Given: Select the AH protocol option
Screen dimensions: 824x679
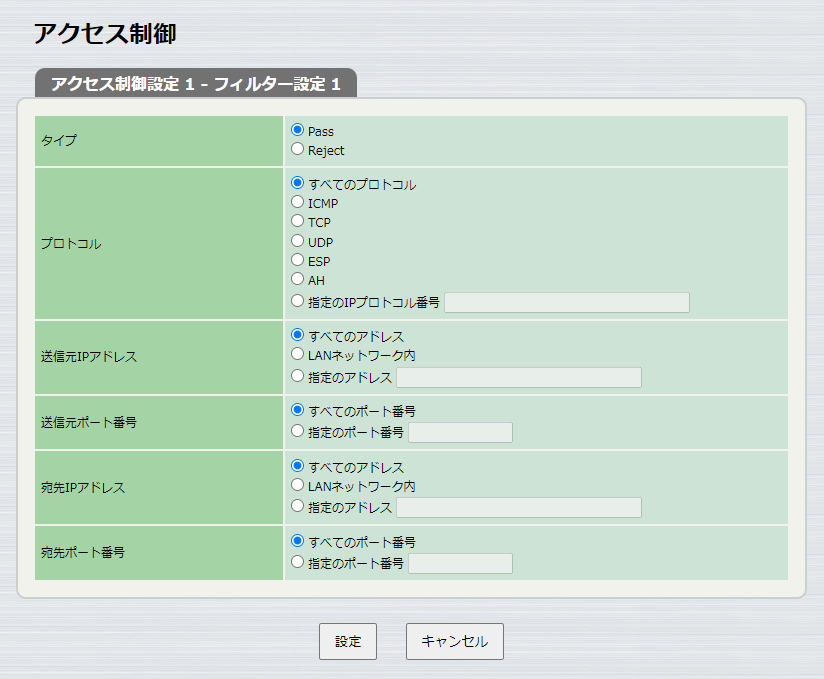Looking at the screenshot, I should [x=297, y=280].
